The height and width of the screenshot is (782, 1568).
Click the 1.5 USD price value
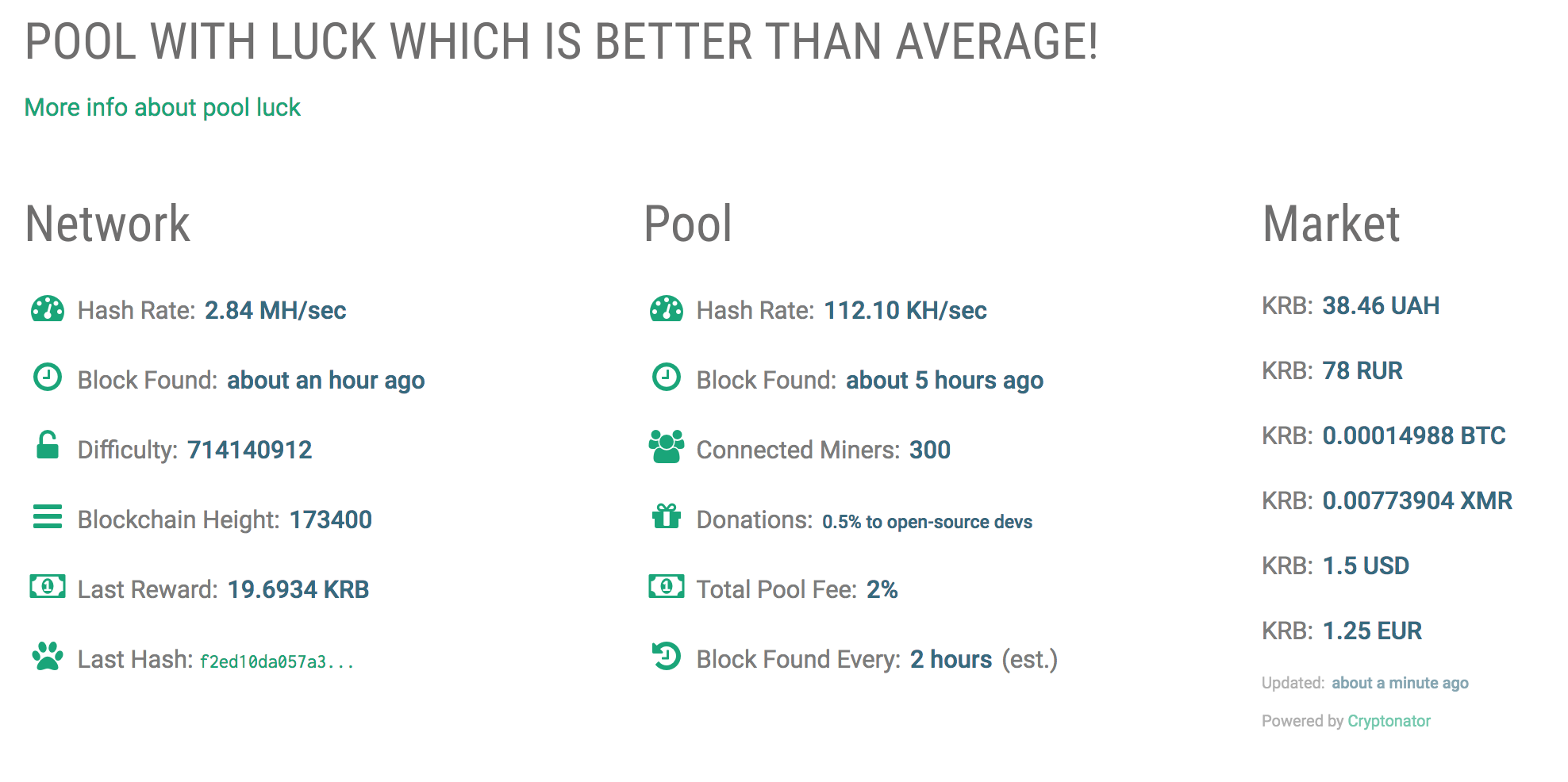pyautogui.click(x=1366, y=565)
